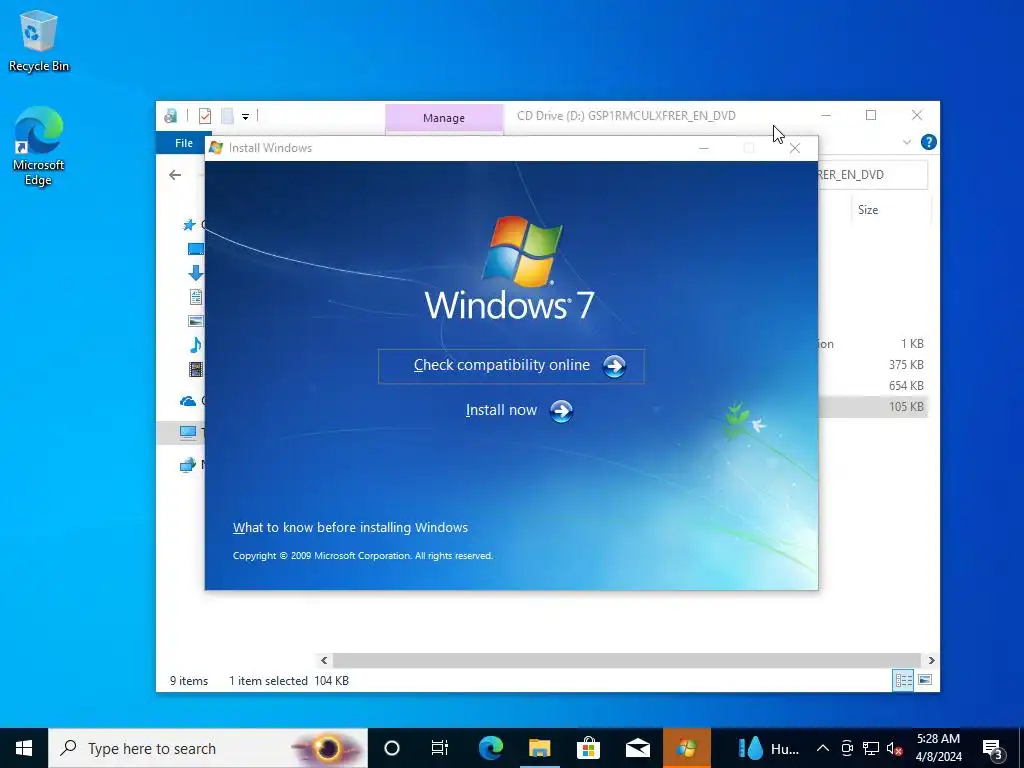The width and height of the screenshot is (1024, 768).
Task: Open Cortana circle on taskbar
Action: 392,748
